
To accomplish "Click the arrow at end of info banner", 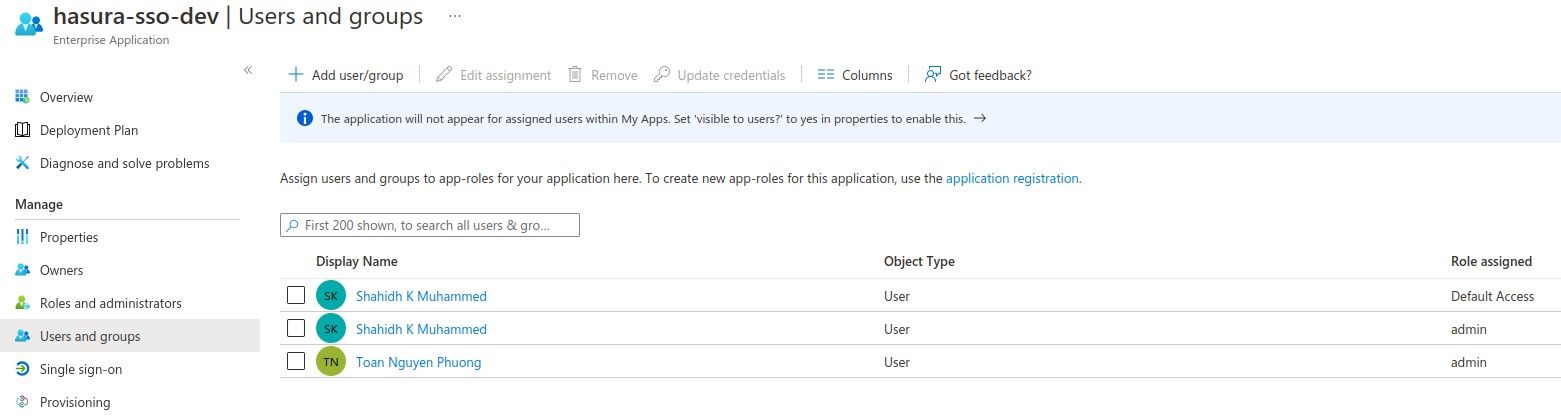I will click(980, 118).
